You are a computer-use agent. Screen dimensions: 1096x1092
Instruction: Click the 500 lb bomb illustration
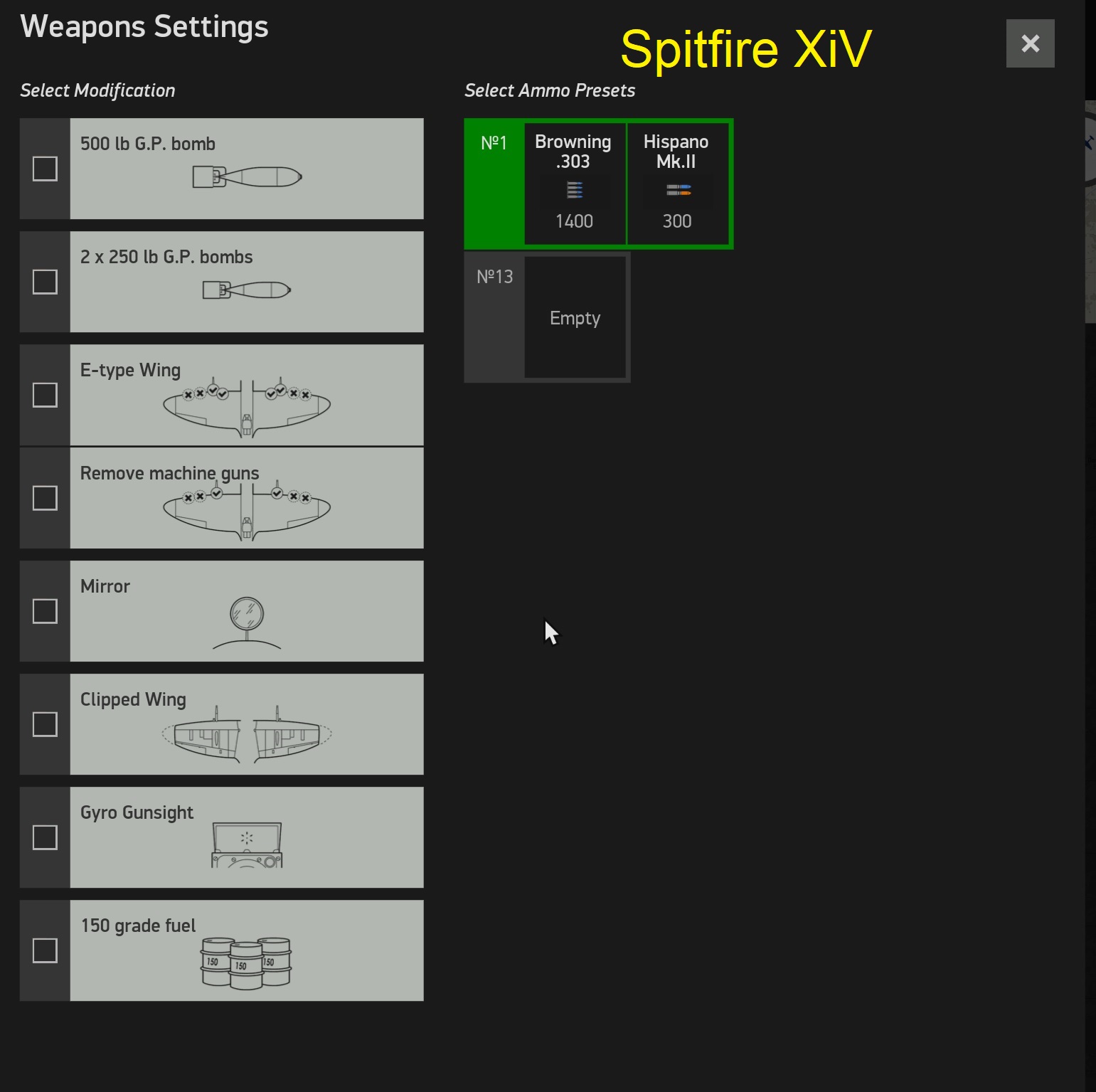pyautogui.click(x=248, y=176)
